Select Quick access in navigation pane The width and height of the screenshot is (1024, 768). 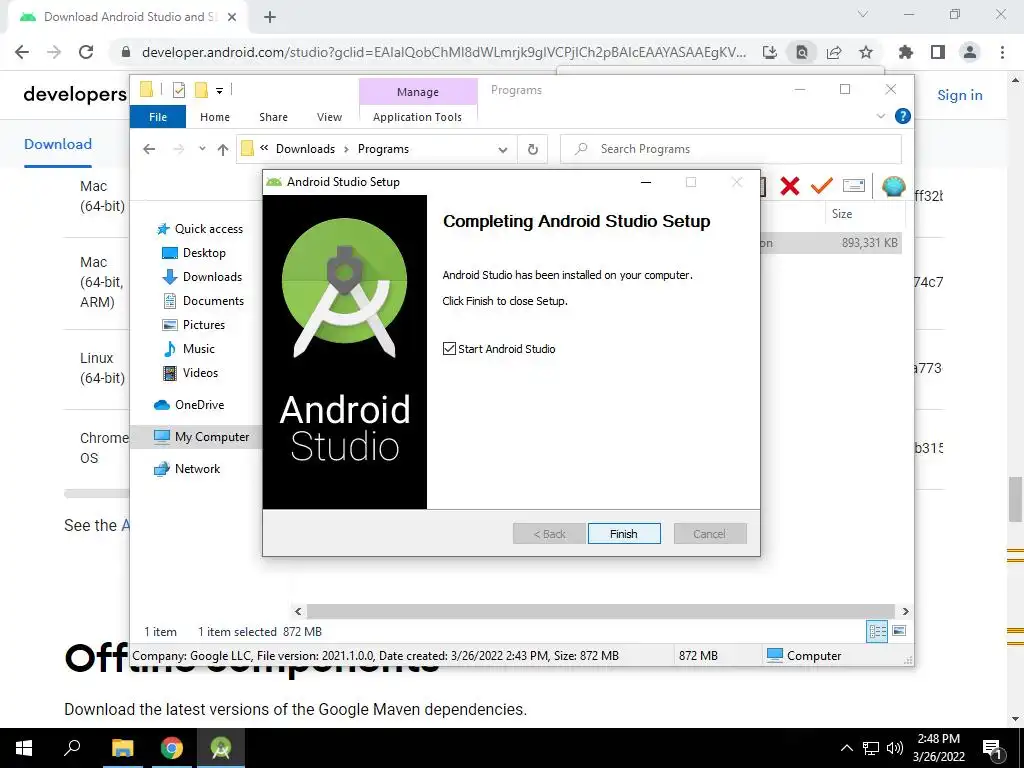200,229
